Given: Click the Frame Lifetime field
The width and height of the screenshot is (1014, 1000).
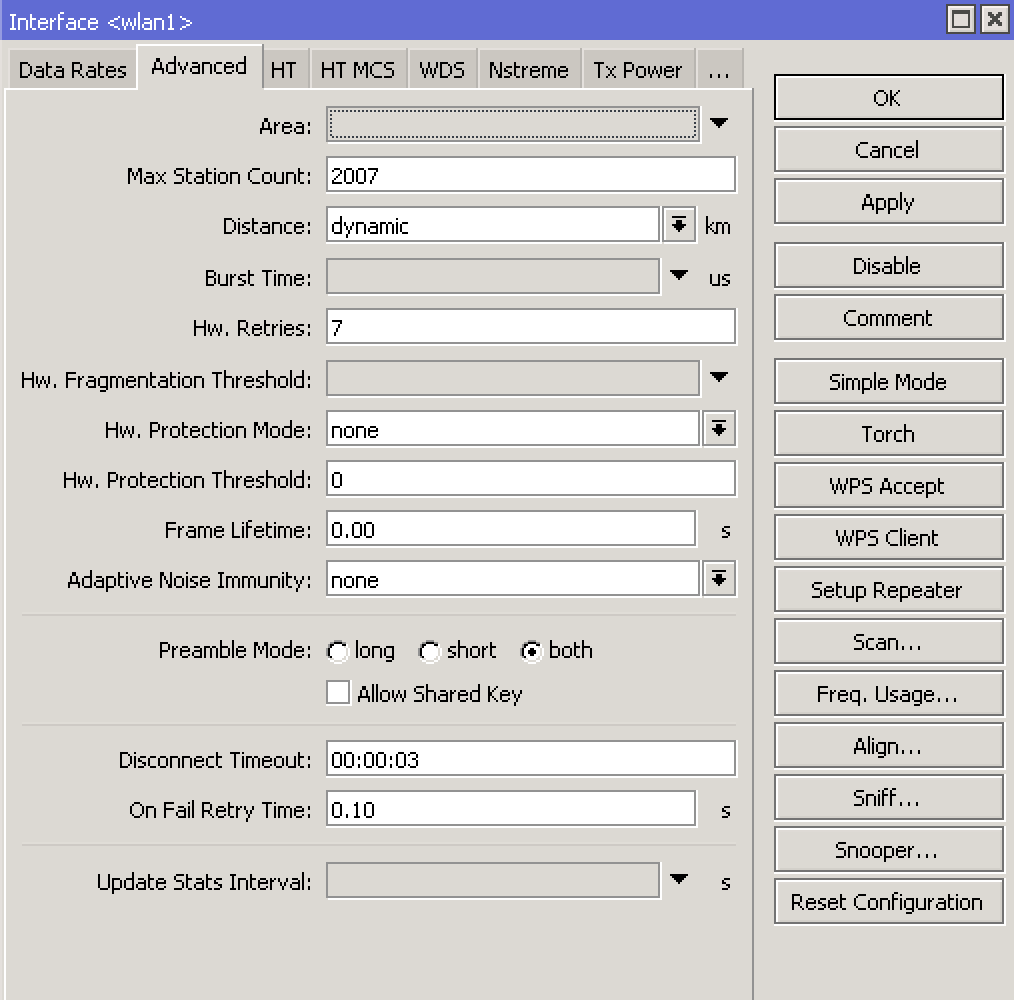Looking at the screenshot, I should point(511,529).
